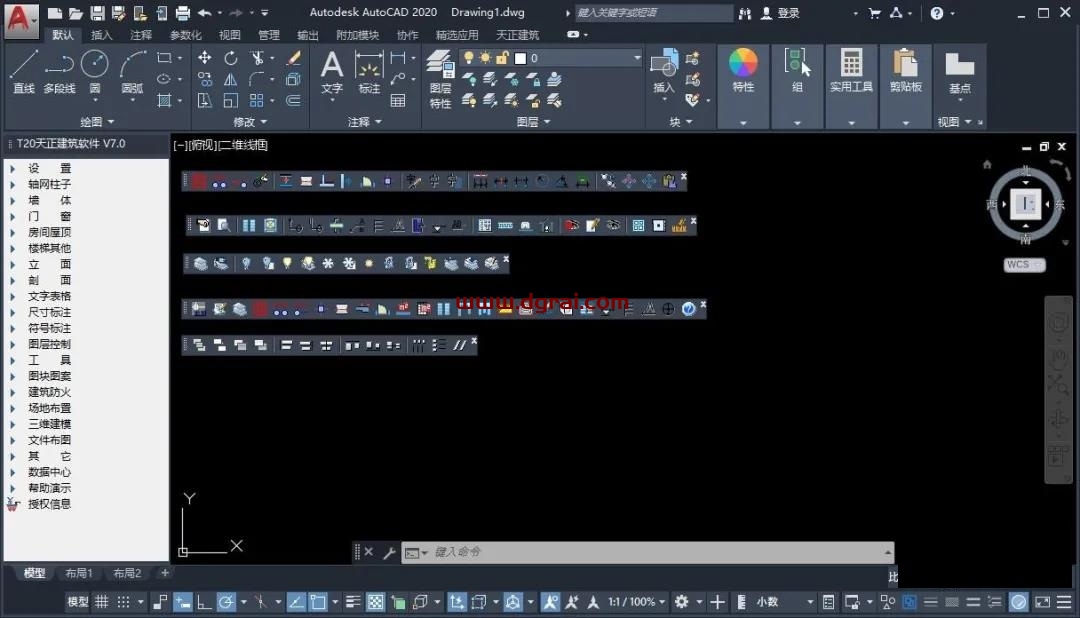Toggle the Model (模型) space status button

click(77, 602)
